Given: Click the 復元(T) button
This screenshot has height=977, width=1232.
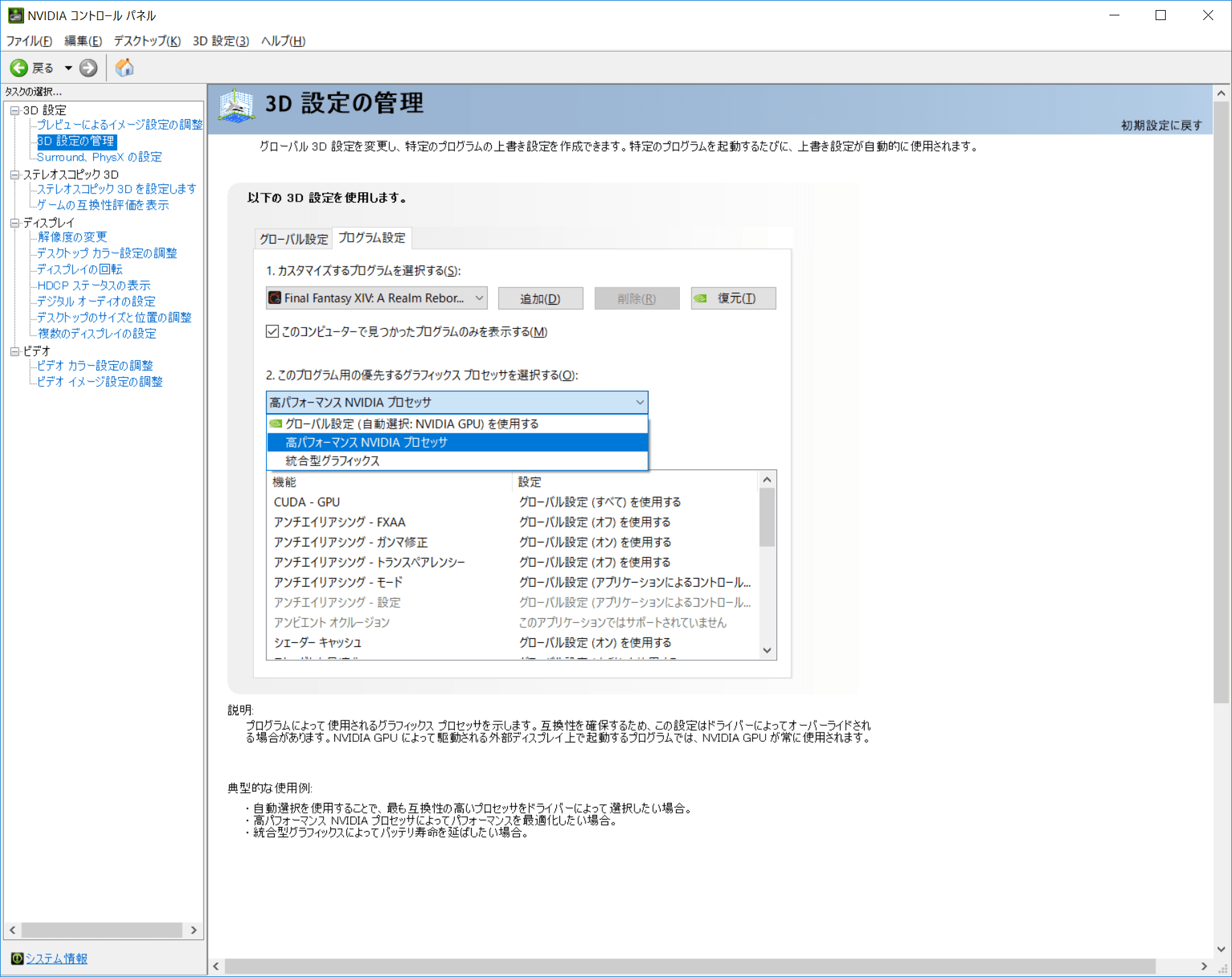Looking at the screenshot, I should pyautogui.click(x=734, y=299).
